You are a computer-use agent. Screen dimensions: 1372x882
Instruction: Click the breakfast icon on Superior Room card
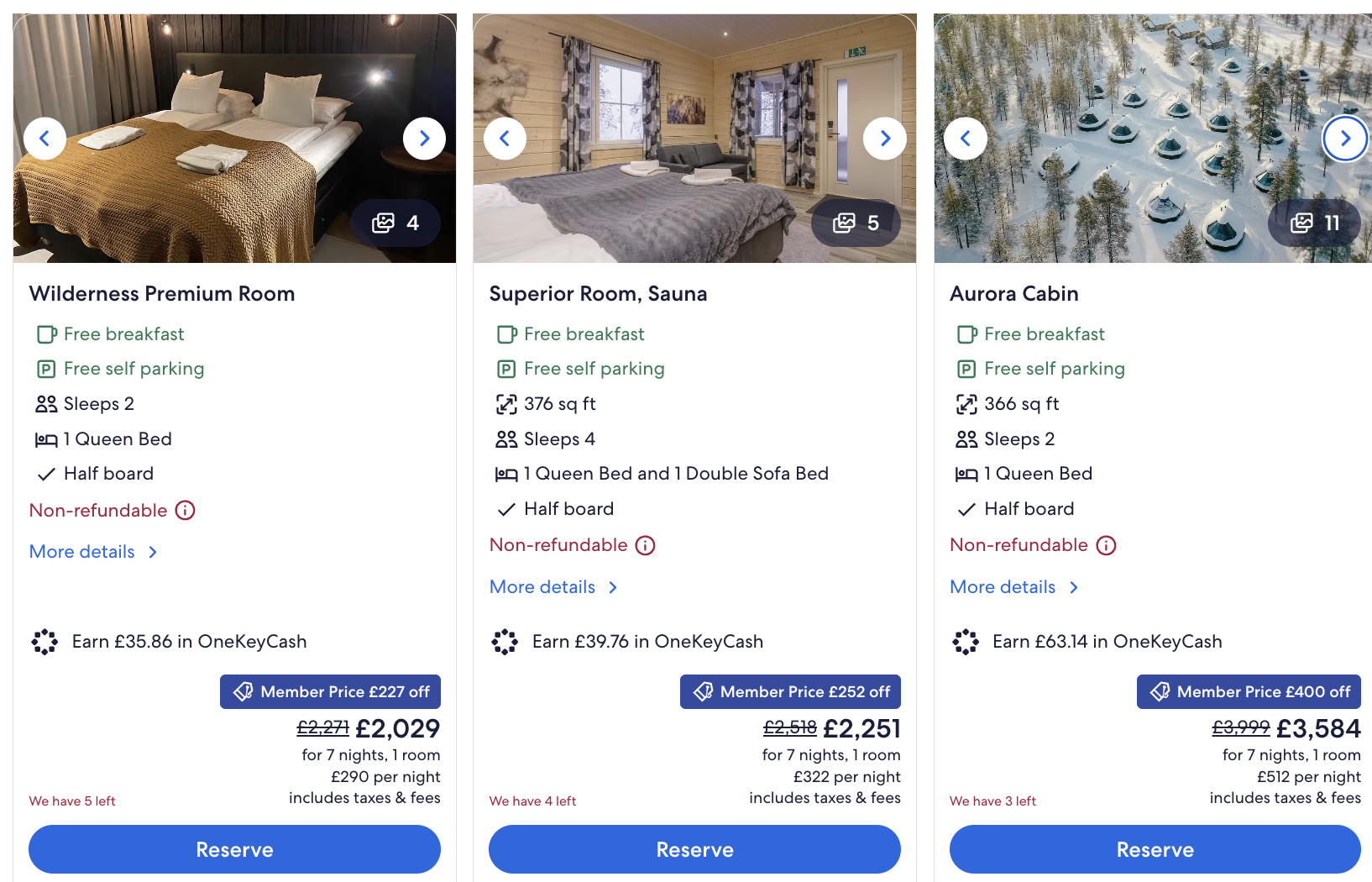coord(506,333)
